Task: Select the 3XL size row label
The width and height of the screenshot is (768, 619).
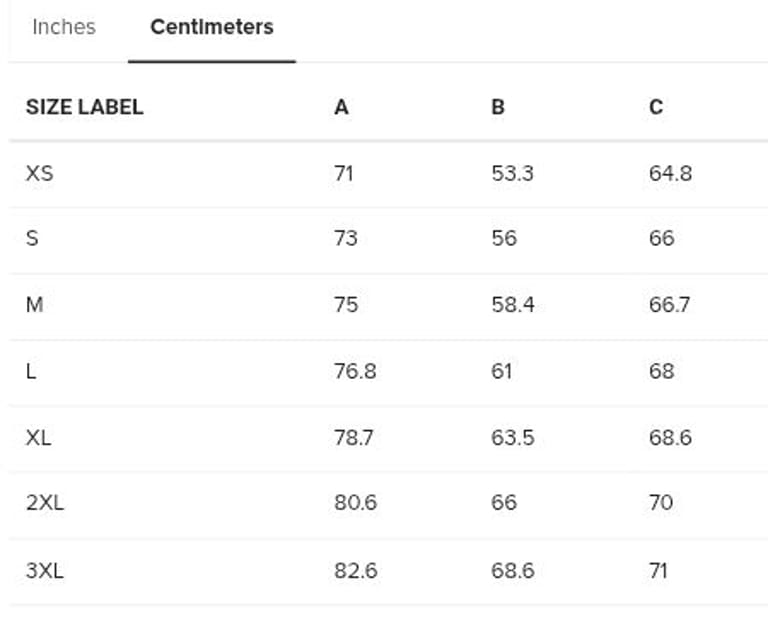Action: coord(44,570)
